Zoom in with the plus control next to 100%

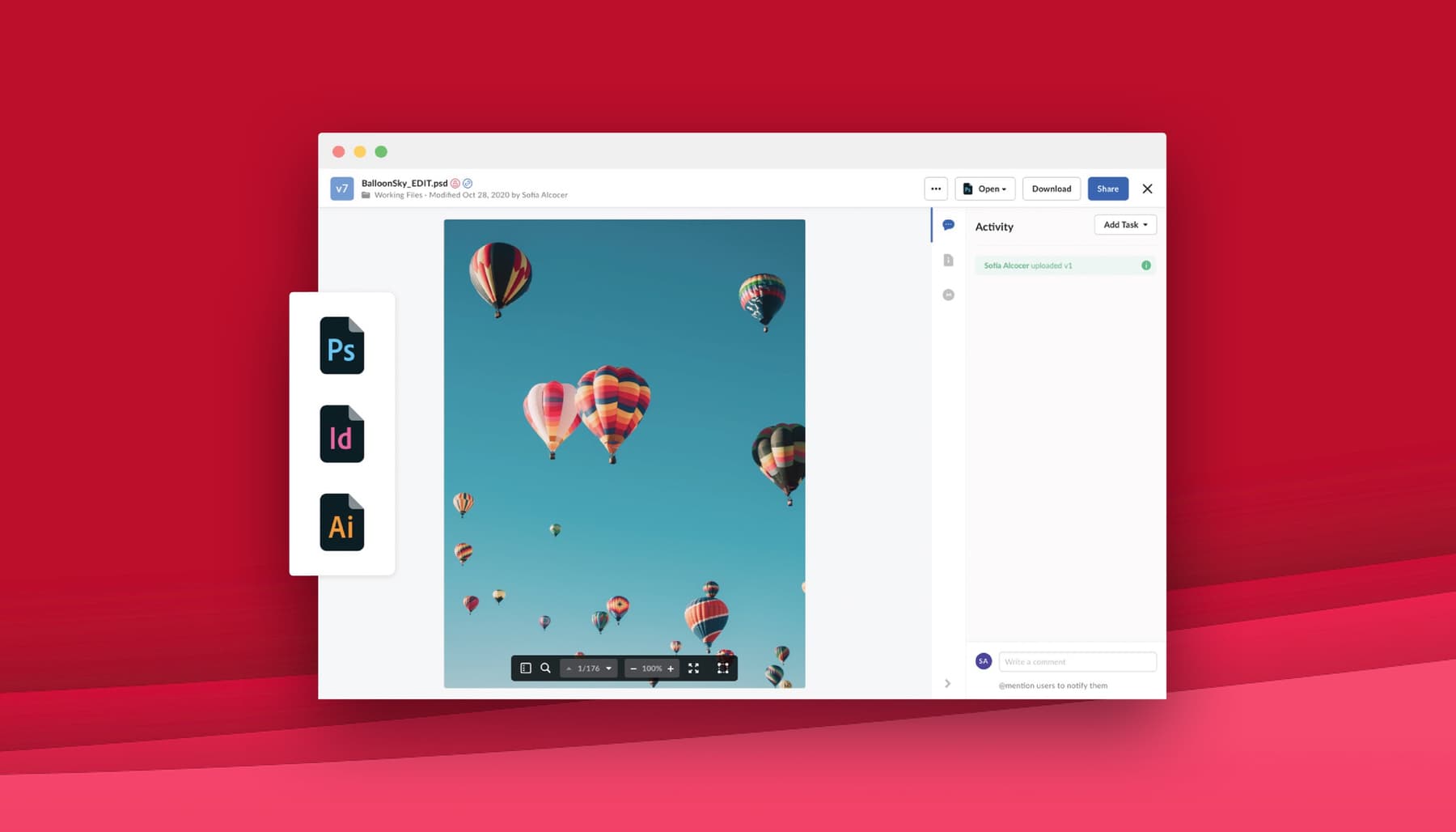coord(672,668)
